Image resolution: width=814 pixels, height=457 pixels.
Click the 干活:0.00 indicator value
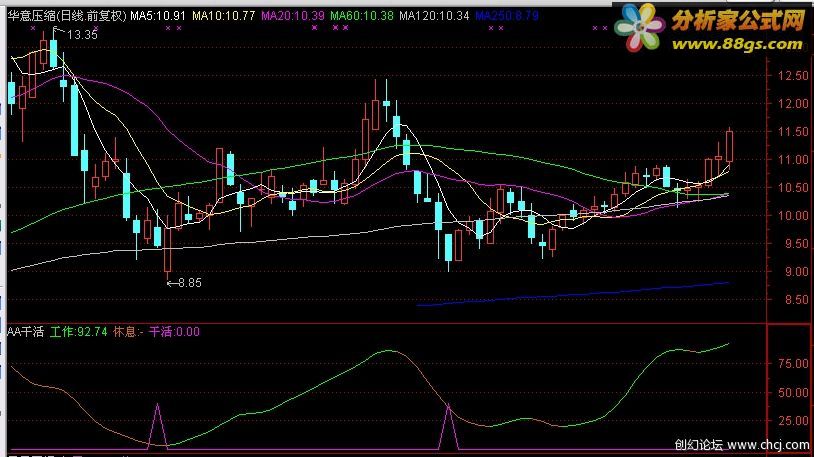(x=174, y=332)
